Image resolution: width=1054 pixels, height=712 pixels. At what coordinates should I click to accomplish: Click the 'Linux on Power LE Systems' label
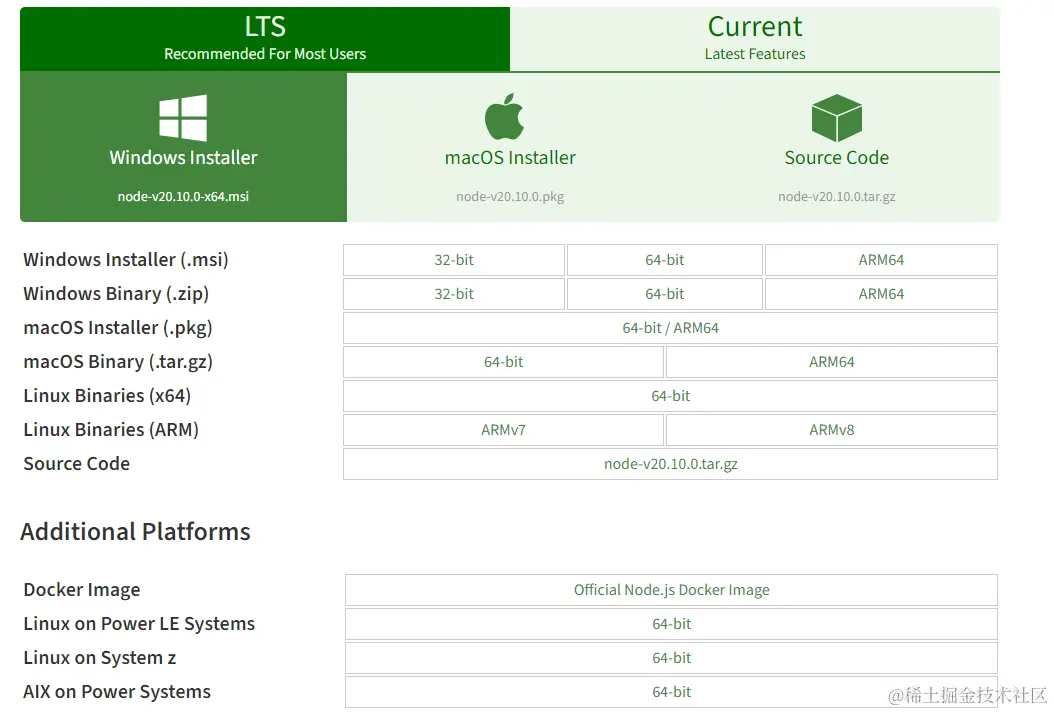pyautogui.click(x=139, y=624)
